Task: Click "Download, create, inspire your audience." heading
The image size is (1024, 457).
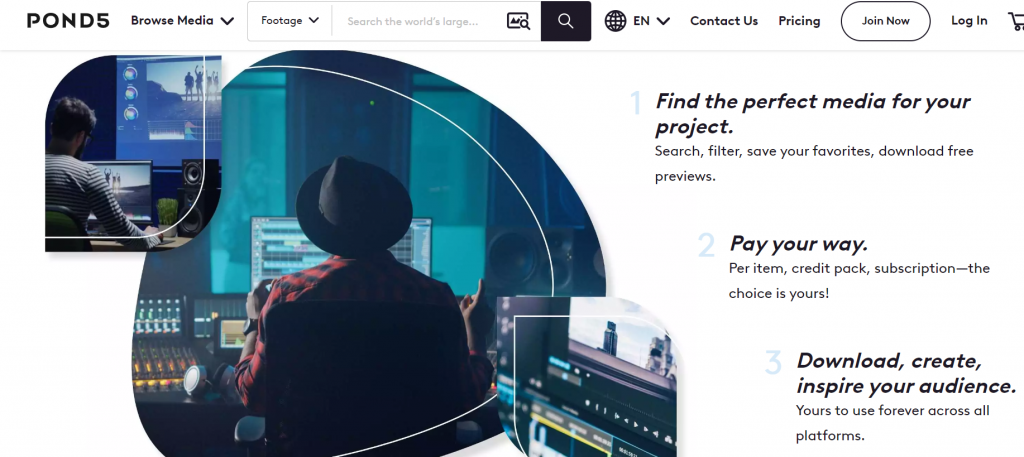Action: 906,373
